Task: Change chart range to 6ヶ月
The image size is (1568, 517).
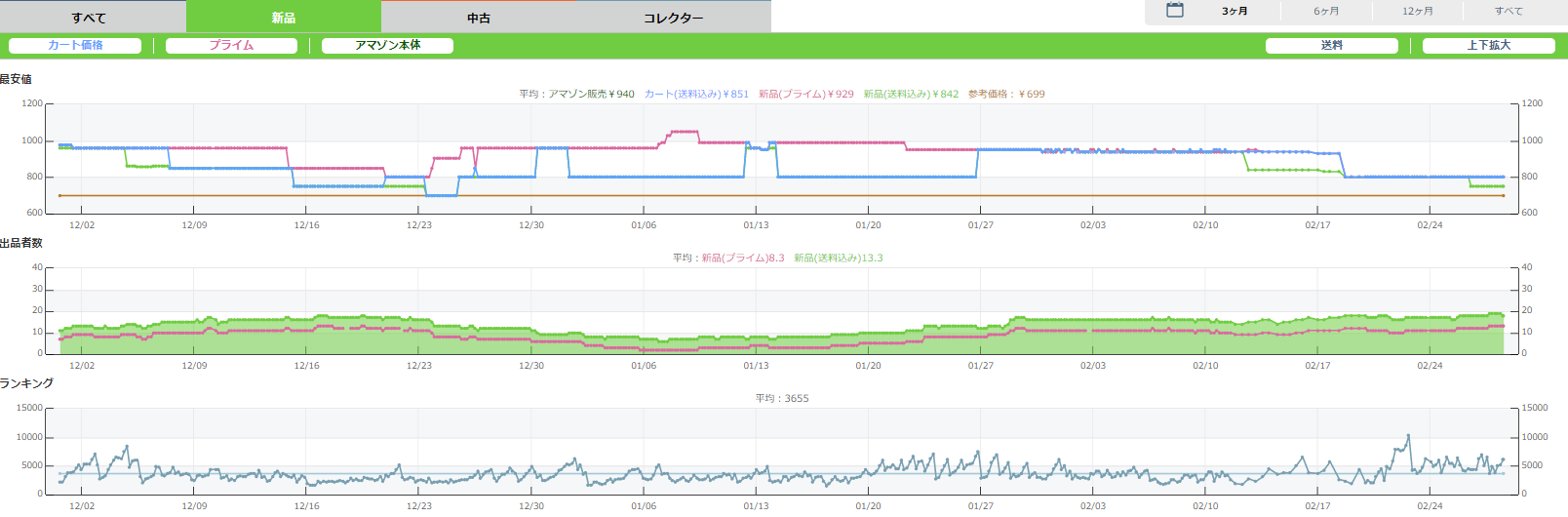Action: (1326, 12)
